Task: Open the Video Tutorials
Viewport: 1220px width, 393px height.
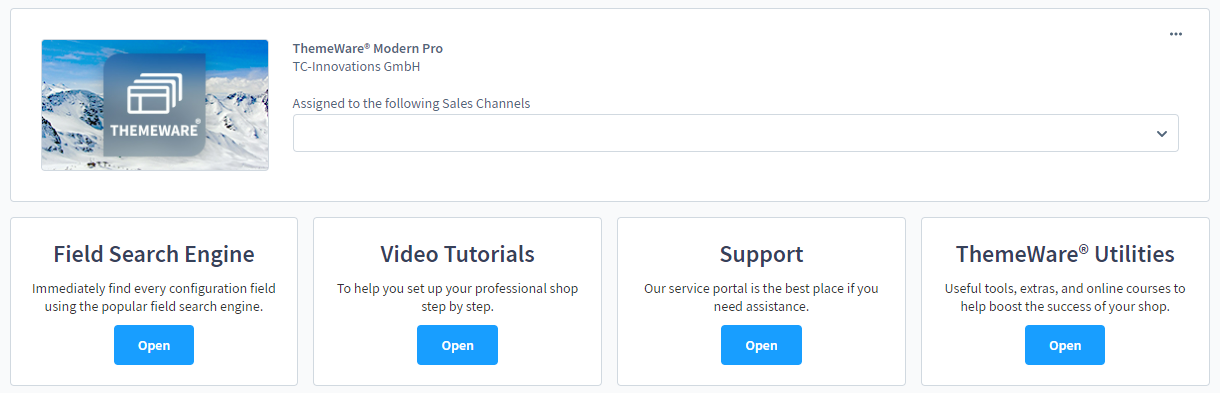Action: coord(457,345)
